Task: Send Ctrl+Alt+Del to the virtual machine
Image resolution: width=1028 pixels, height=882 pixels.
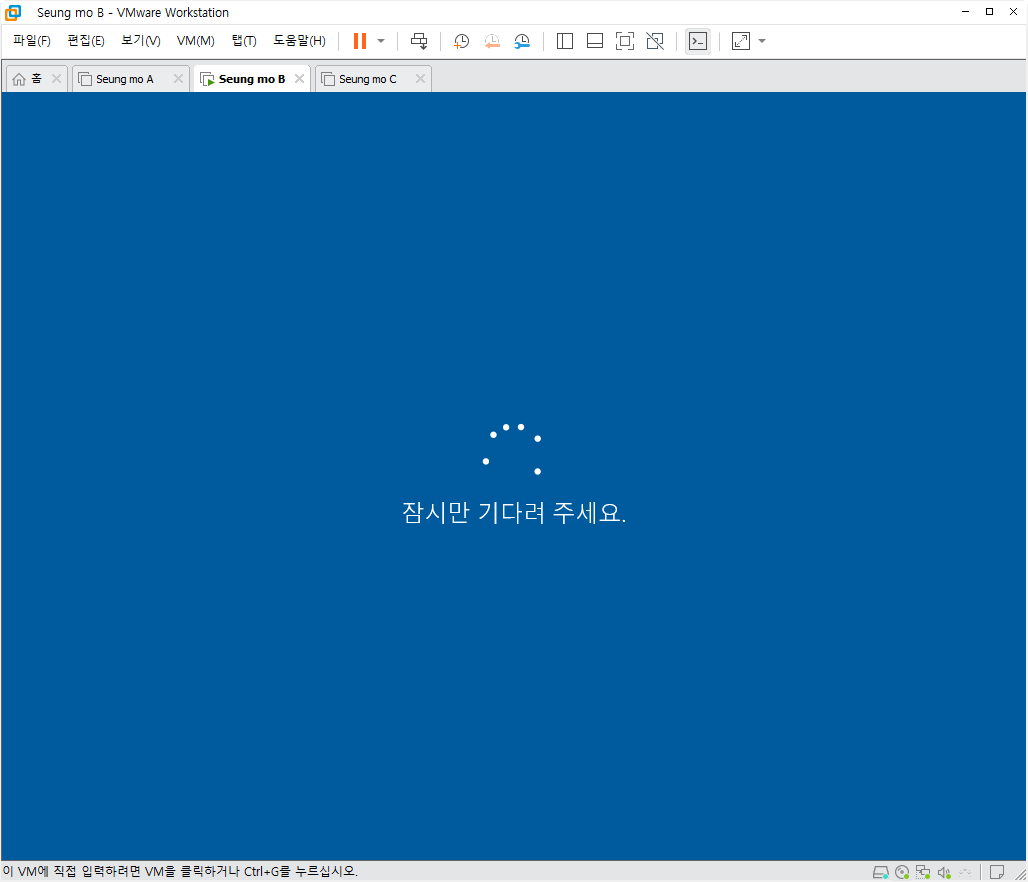Action: (x=419, y=41)
